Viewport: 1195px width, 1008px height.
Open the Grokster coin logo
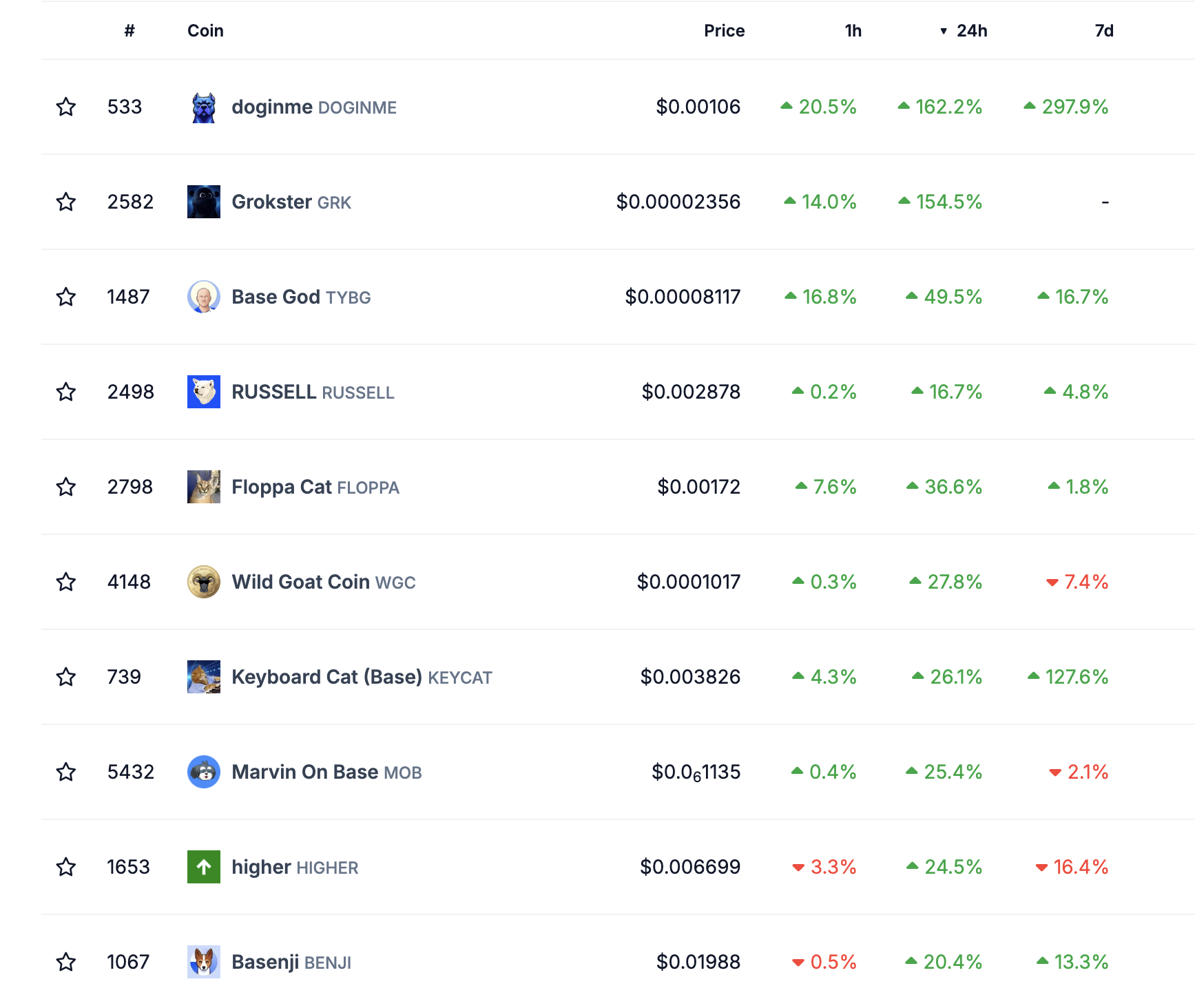[x=204, y=202]
